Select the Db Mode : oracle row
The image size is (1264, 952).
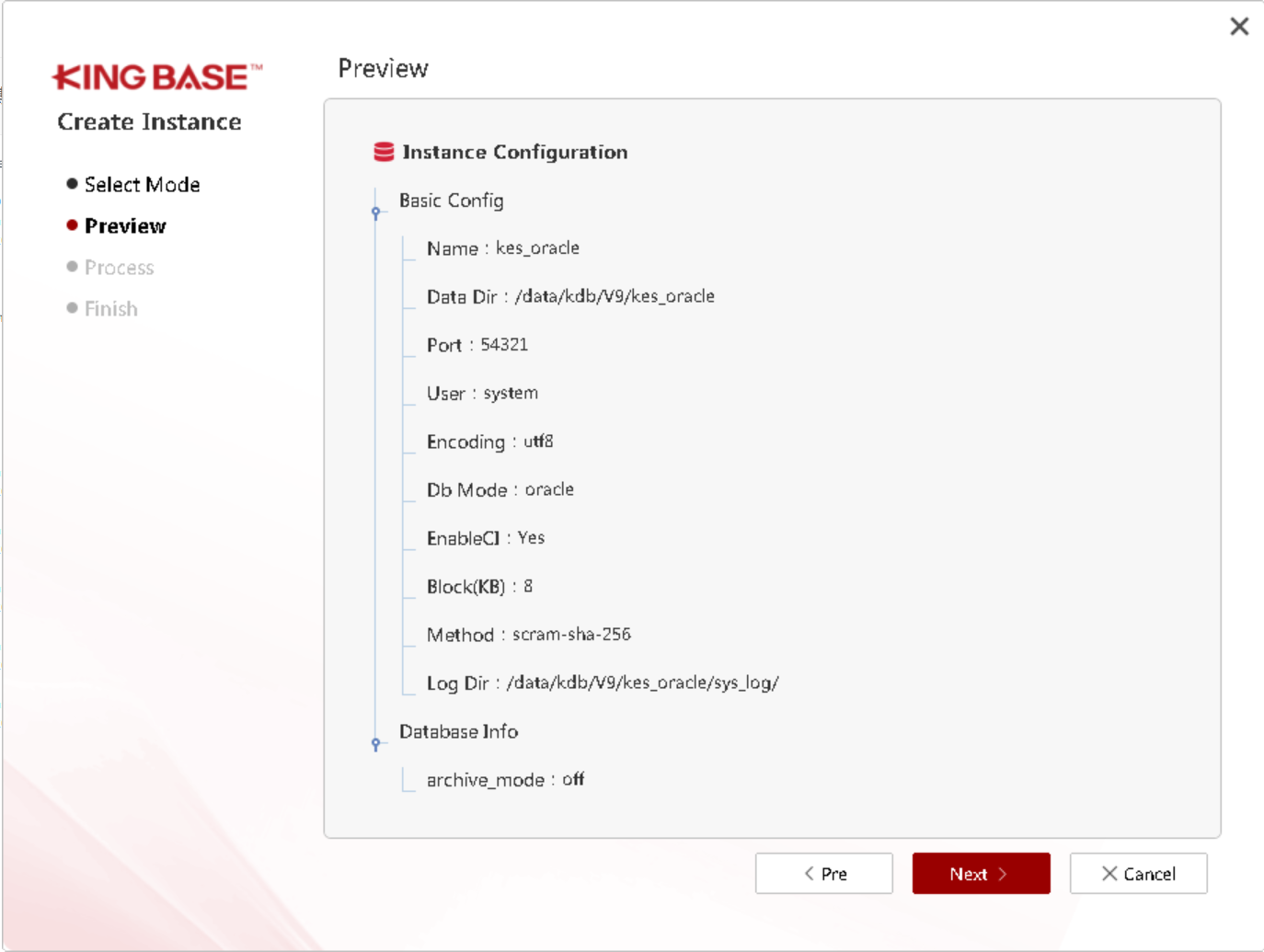500,489
